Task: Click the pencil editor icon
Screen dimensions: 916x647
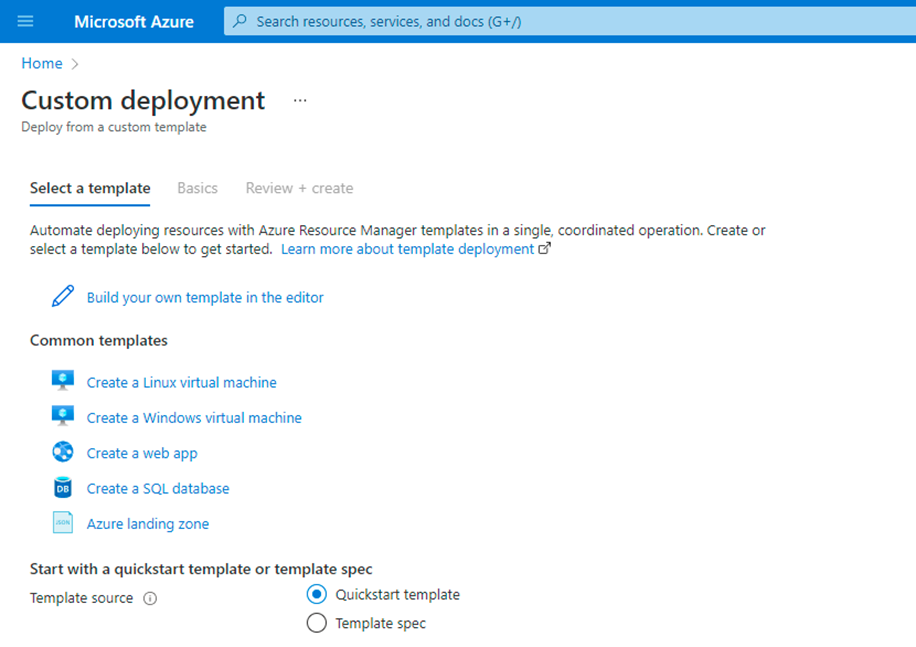Action: click(x=63, y=296)
